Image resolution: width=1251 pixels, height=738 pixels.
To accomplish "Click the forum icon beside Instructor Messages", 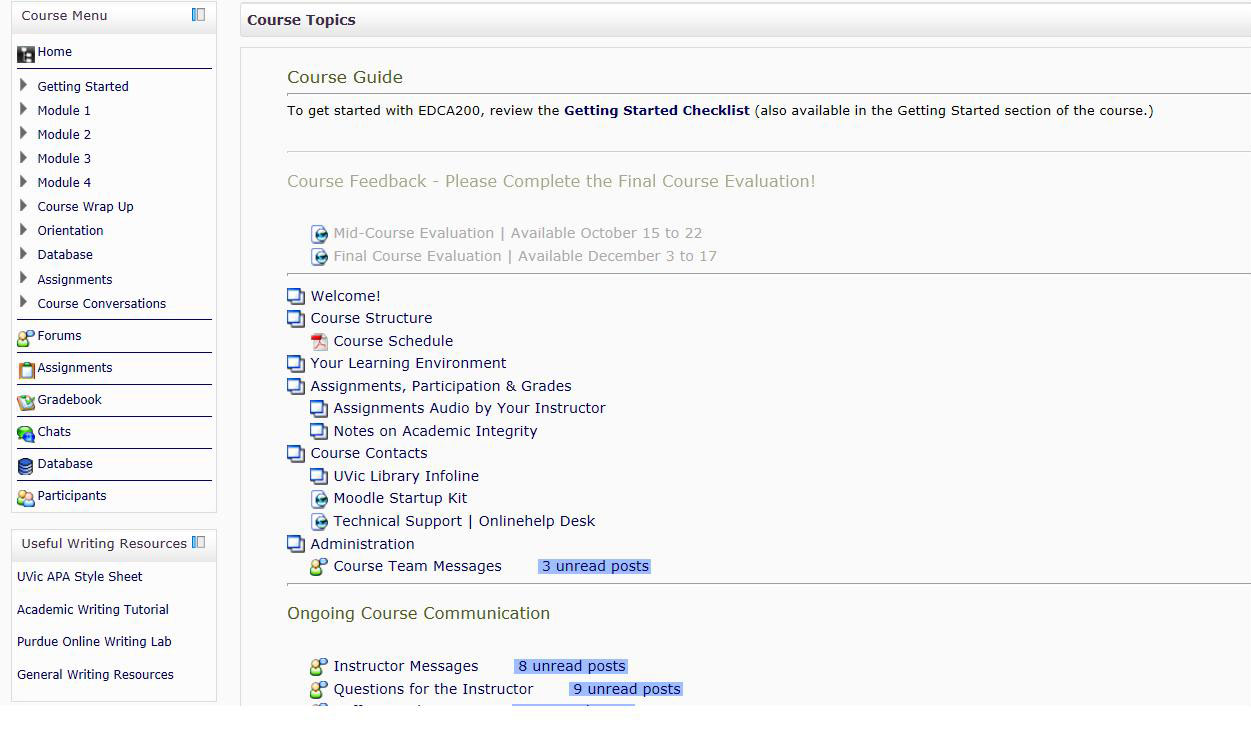I will 319,667.
